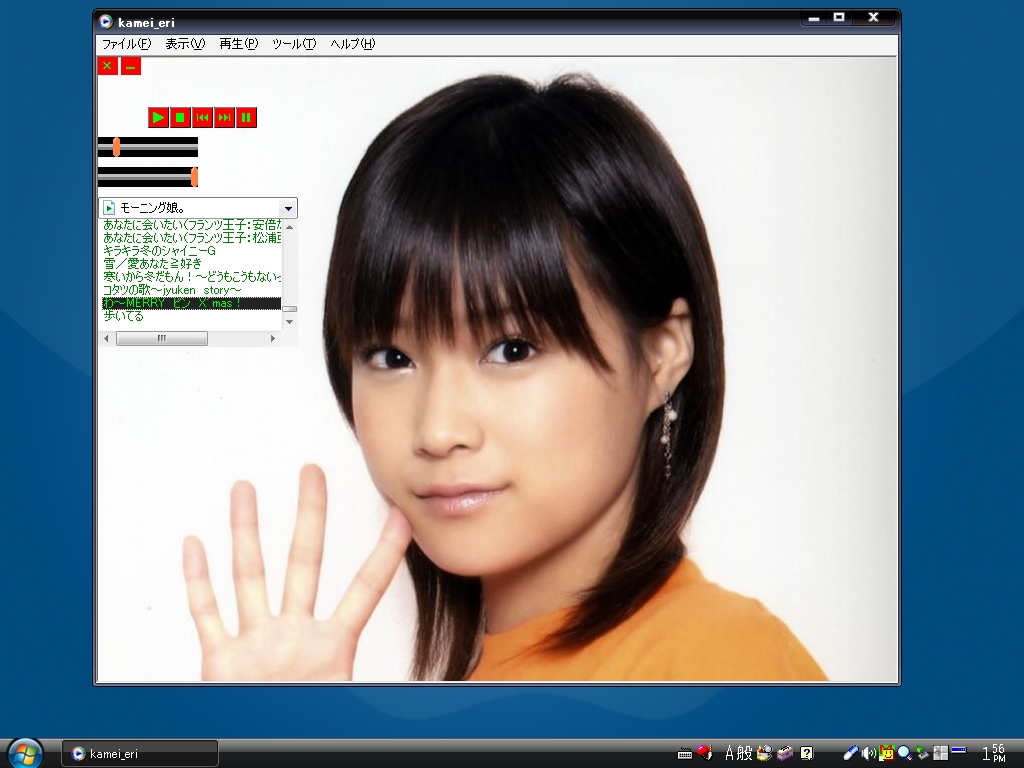Click the blue magnifier tray icon
Screen dimensions: 1024x768
(904, 753)
